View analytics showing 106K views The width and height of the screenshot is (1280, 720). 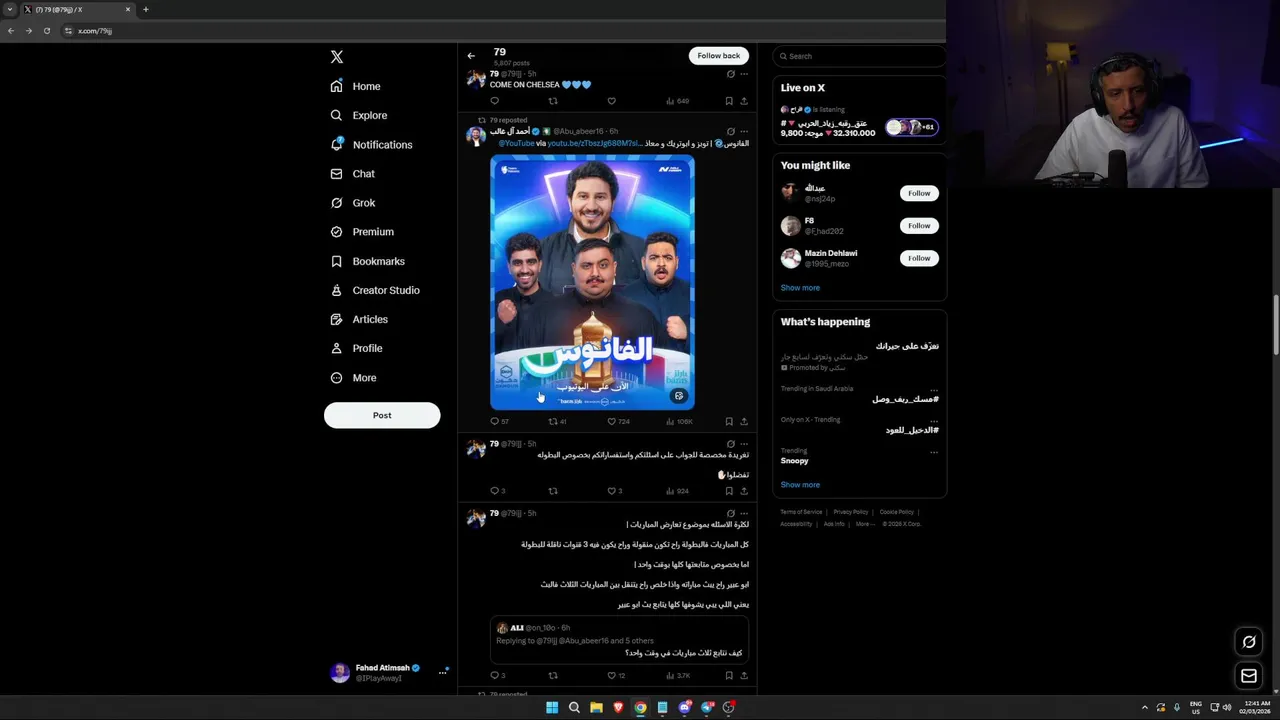(678, 422)
